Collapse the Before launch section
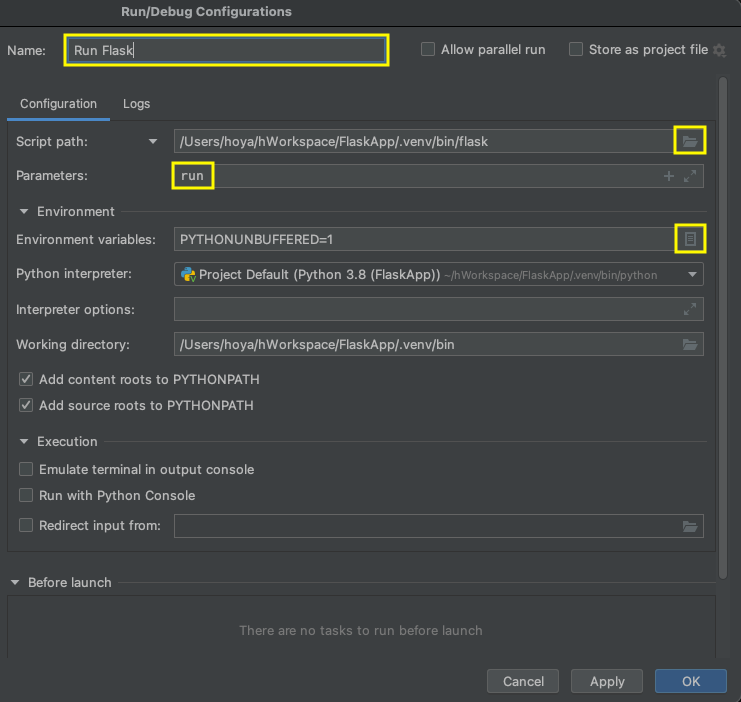The height and width of the screenshot is (702, 741). coord(15,582)
